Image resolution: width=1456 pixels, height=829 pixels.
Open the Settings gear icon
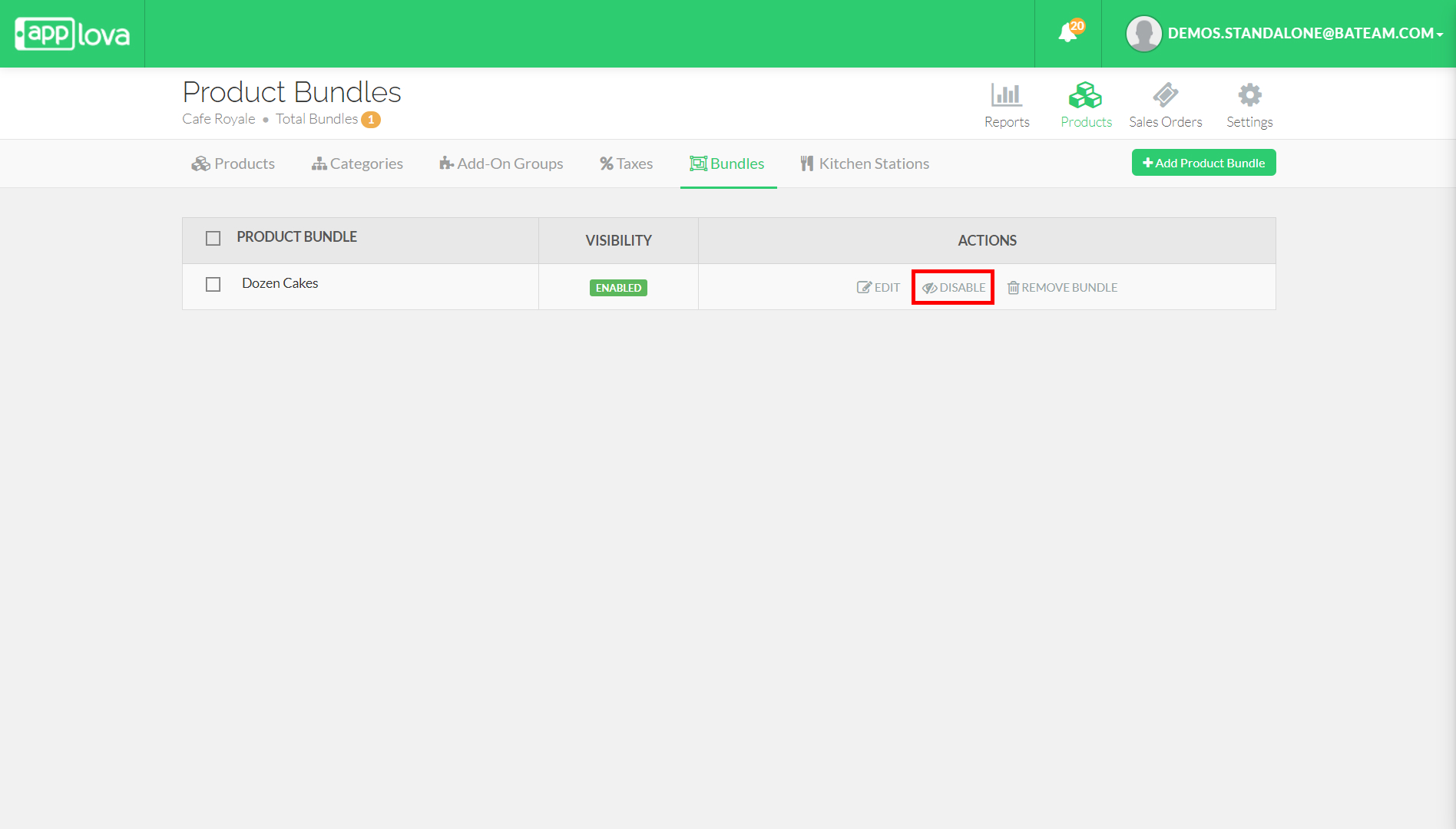[x=1249, y=95]
